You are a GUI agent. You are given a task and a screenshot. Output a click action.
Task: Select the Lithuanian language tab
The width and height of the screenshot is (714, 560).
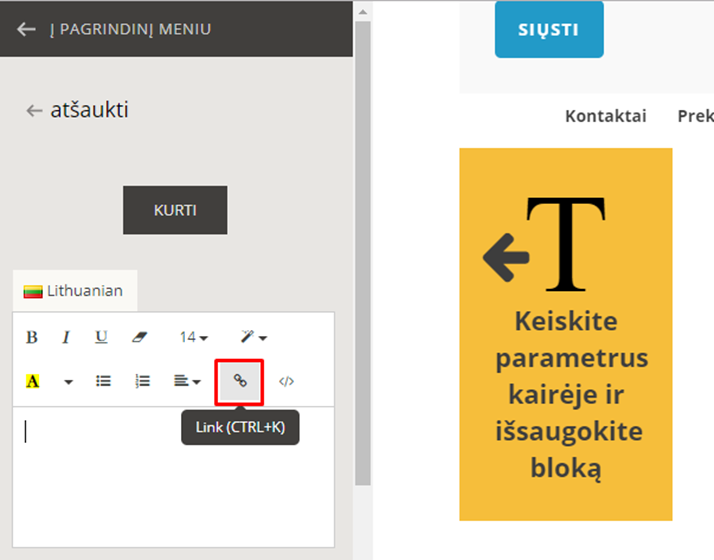click(x=75, y=291)
